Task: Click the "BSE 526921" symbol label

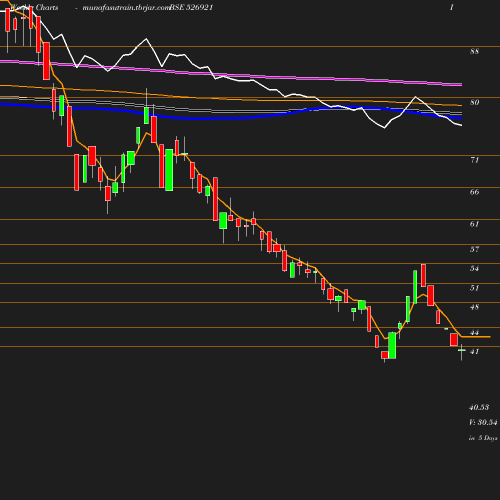Action: click(191, 7)
